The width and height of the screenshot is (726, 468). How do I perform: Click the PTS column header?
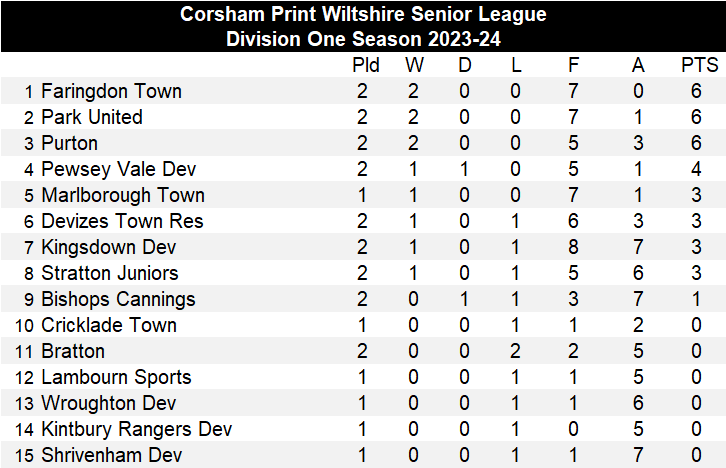(699, 65)
